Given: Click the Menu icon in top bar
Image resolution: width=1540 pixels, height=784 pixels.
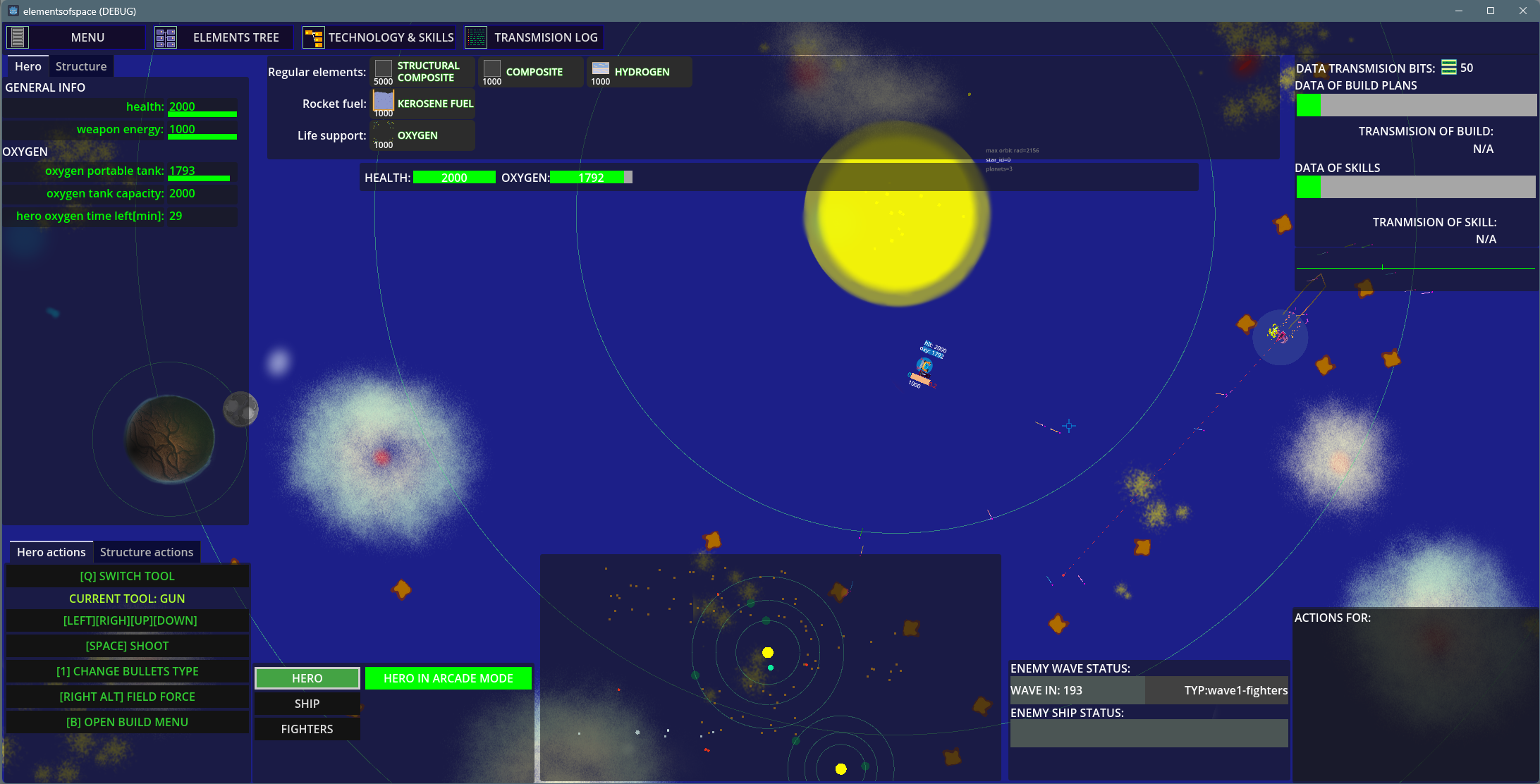Looking at the screenshot, I should coord(18,37).
